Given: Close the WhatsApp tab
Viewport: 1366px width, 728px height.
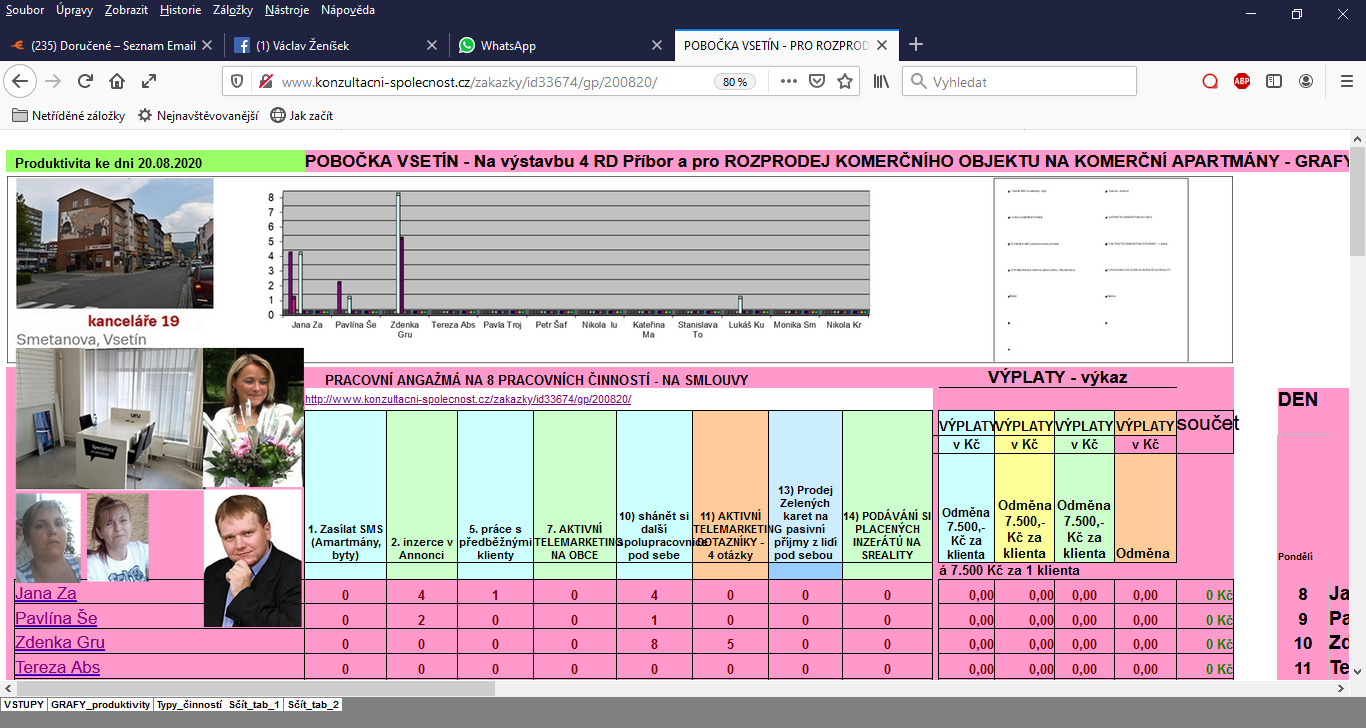Looking at the screenshot, I should click(x=657, y=46).
